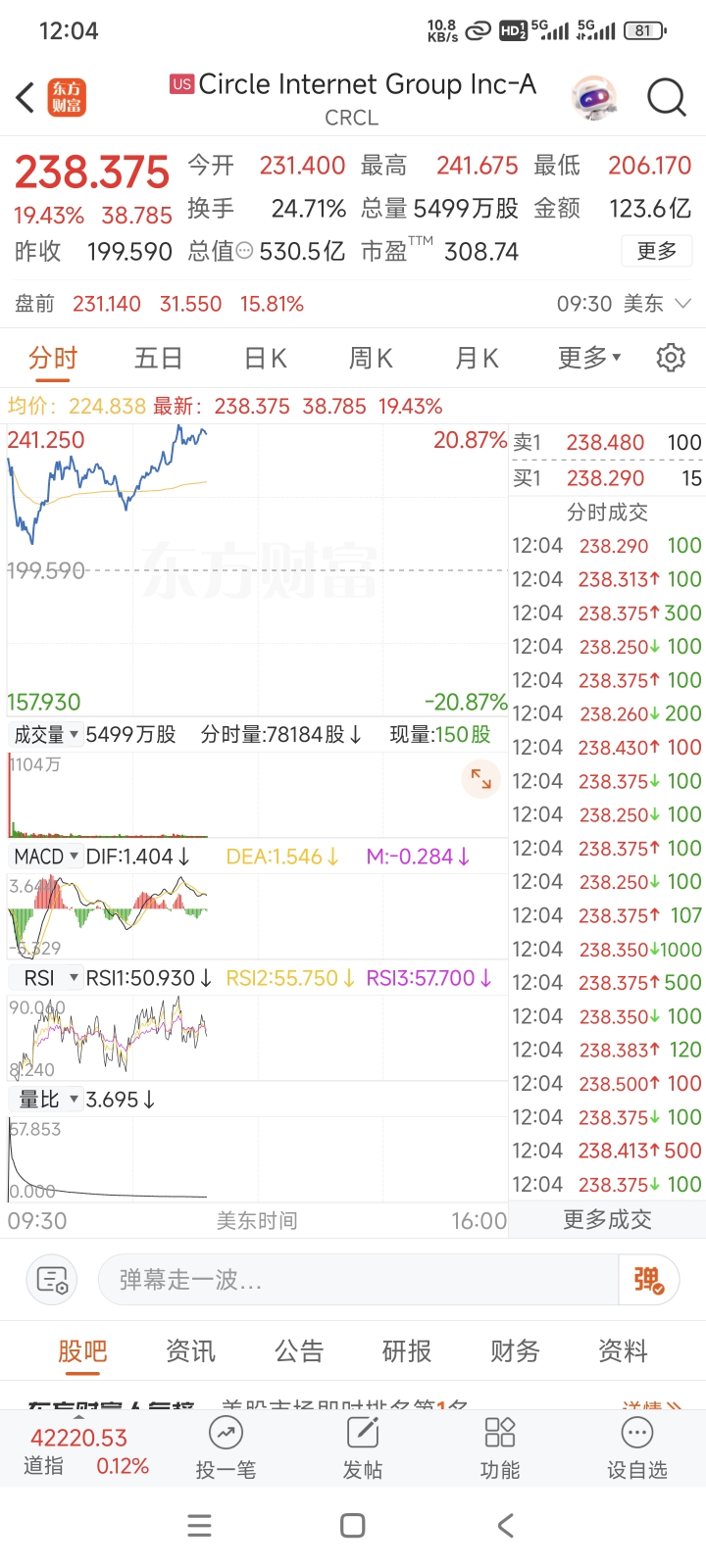
Task: Tap the Circle Internet Group stock title
Action: (x=367, y=84)
